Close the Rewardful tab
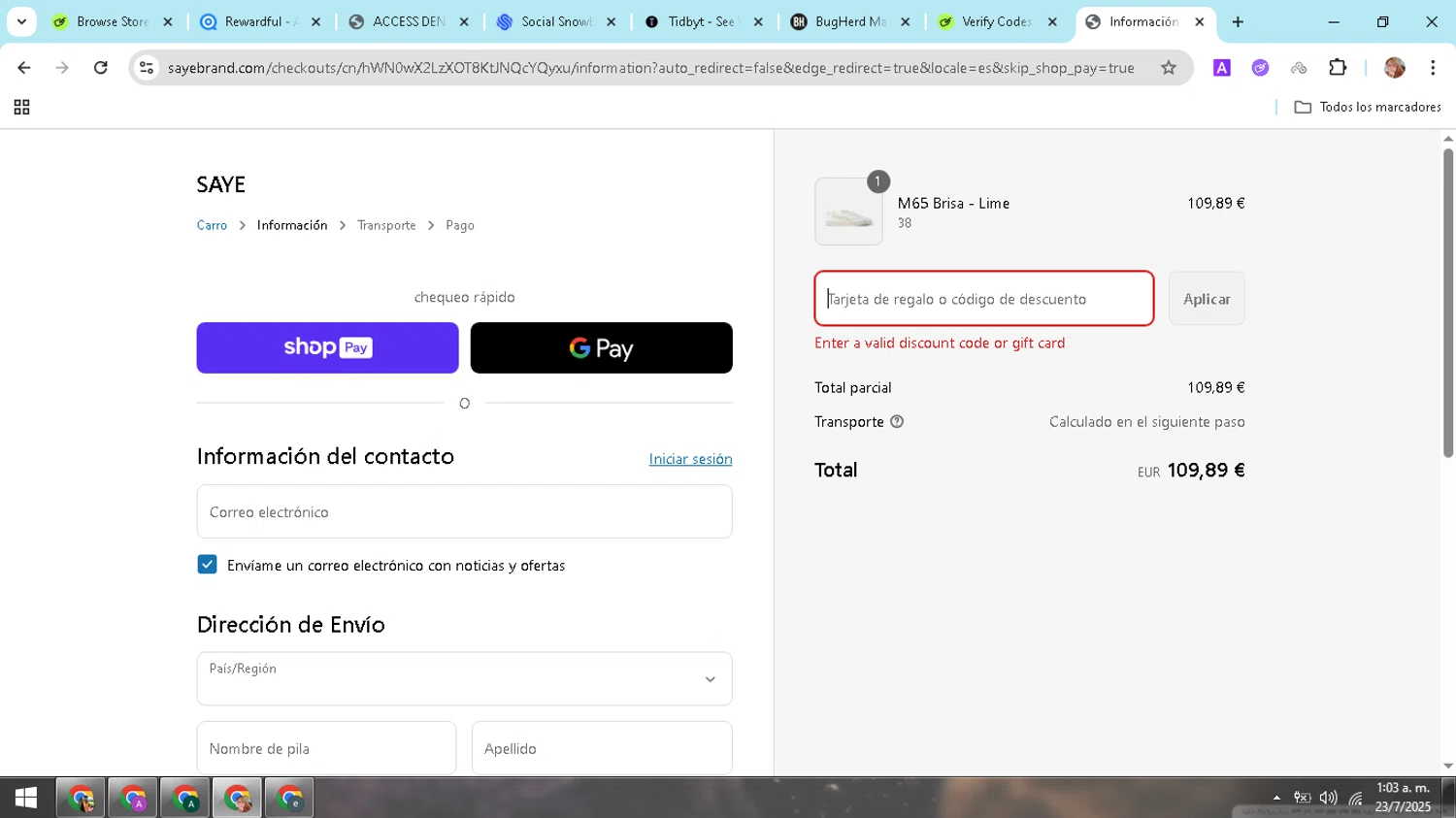The height and width of the screenshot is (818, 1456). tap(315, 21)
